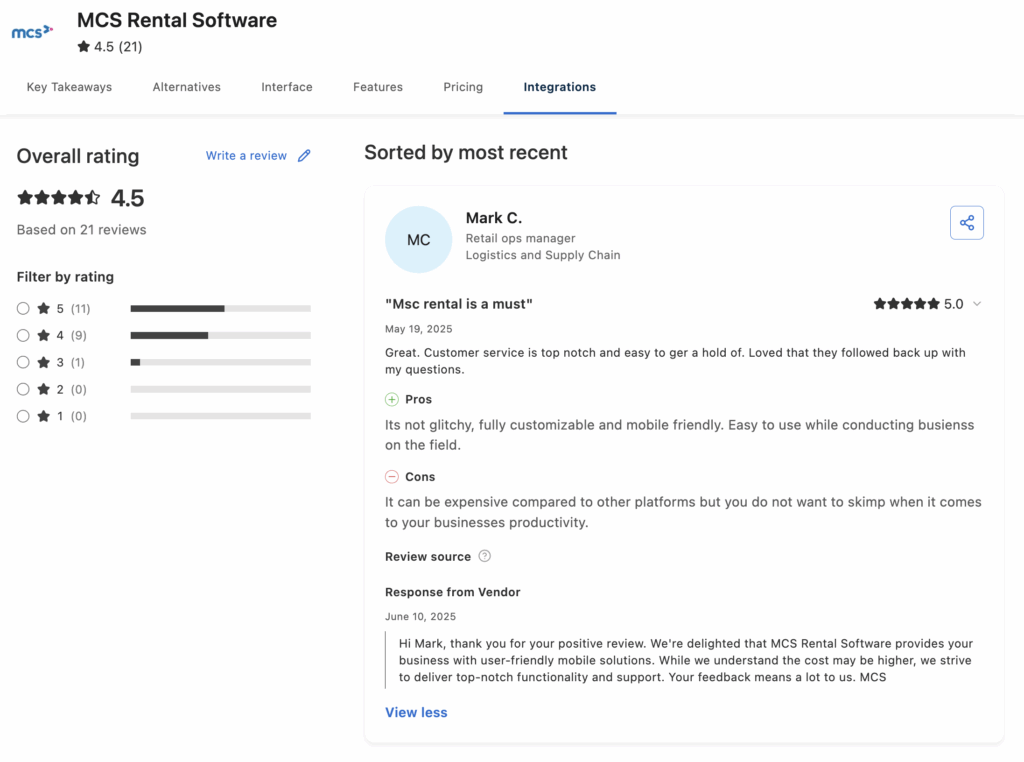Collapse review with View less

point(416,712)
